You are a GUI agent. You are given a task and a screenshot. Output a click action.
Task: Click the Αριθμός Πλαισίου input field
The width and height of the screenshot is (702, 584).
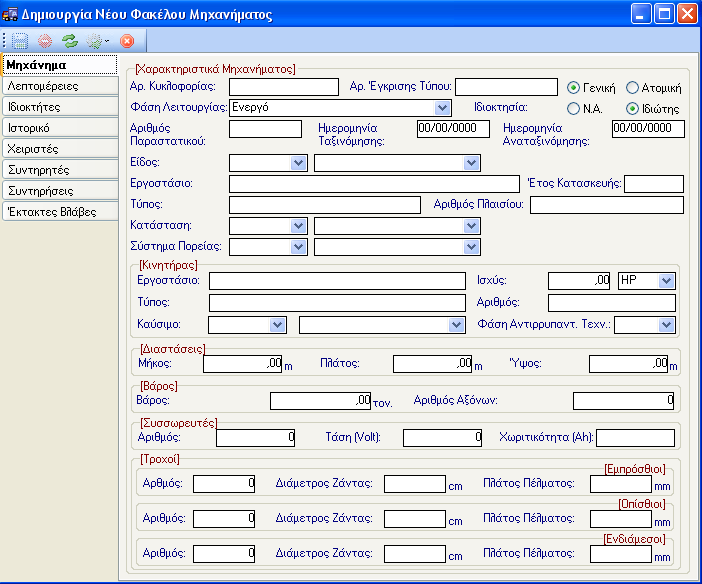607,205
